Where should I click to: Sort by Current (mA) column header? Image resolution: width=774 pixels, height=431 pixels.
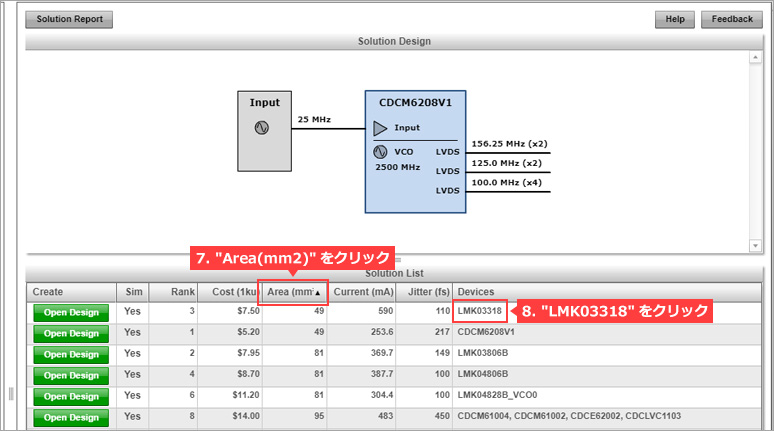tap(361, 292)
